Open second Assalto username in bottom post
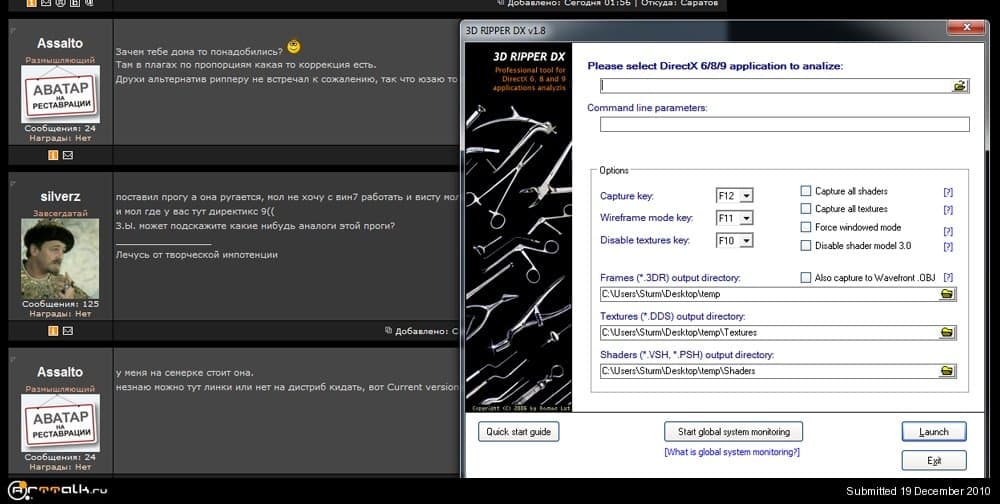Screen dimensions: 1000x504 coord(60,372)
